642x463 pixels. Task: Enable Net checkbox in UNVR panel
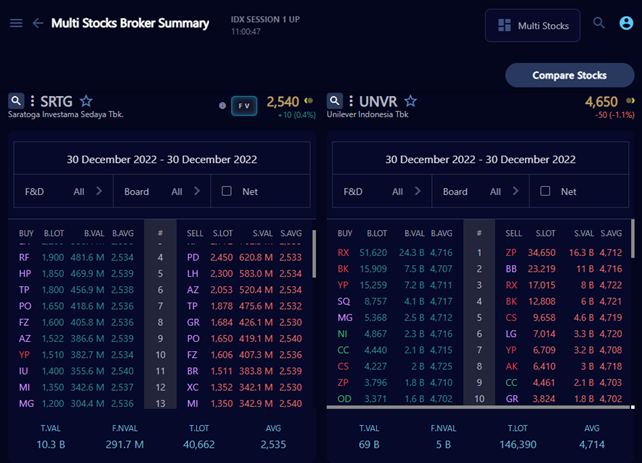545,191
